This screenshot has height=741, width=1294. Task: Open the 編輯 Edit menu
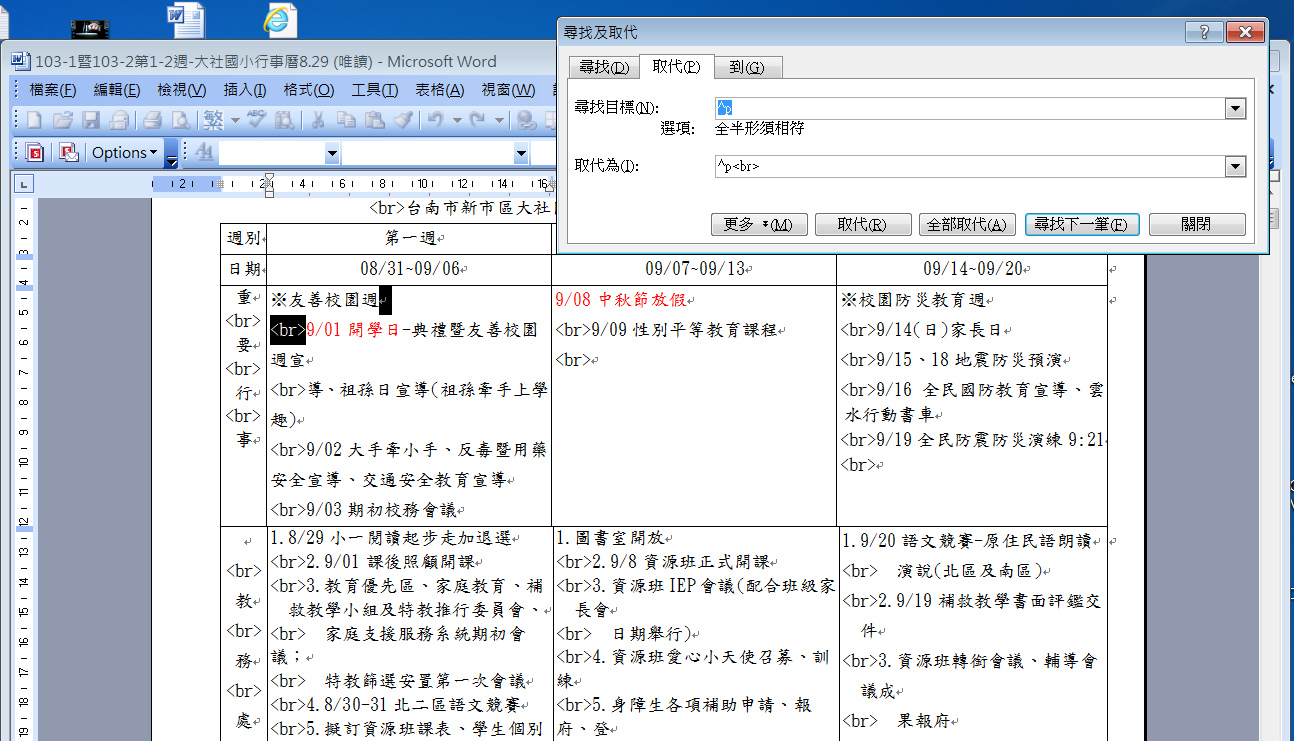click(117, 90)
